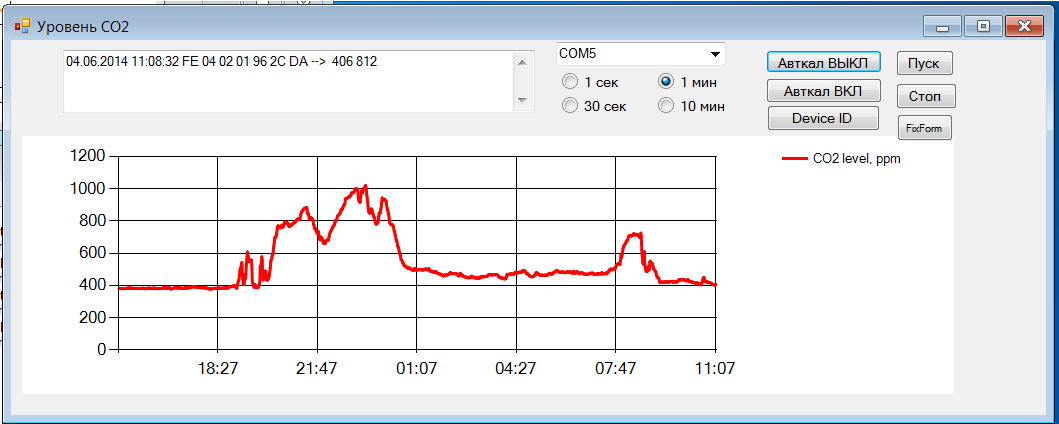Click the 11:07 time axis label

click(715, 369)
